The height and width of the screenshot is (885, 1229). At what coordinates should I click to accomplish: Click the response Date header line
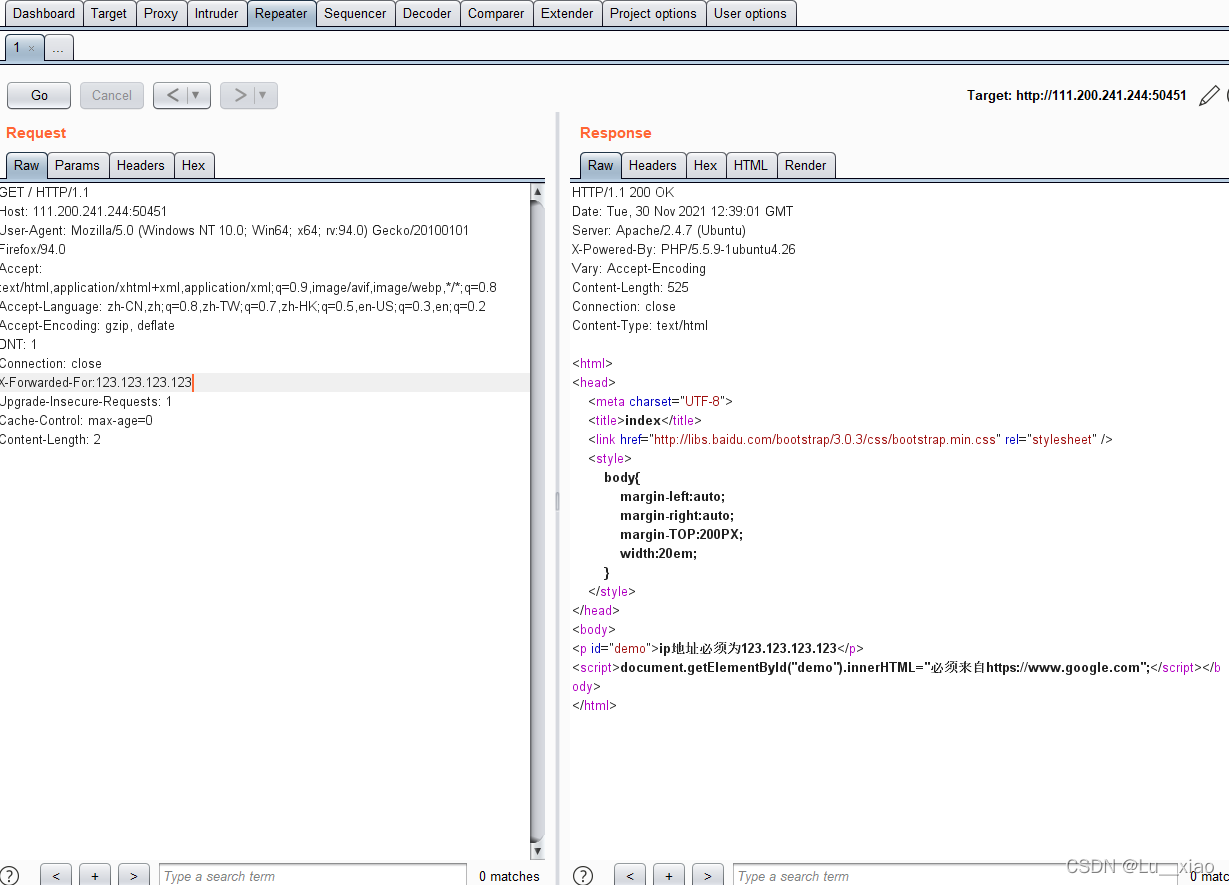coord(682,211)
